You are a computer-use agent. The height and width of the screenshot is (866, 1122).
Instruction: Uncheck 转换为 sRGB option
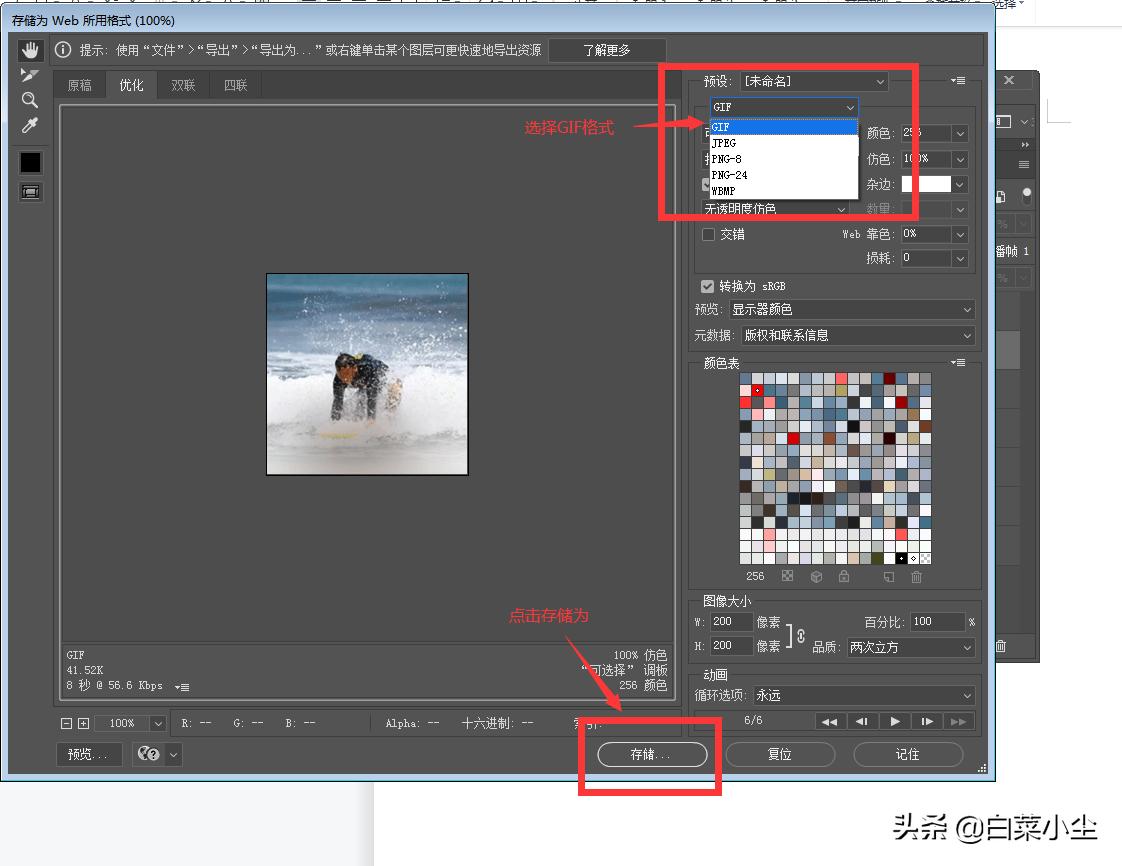pos(706,286)
